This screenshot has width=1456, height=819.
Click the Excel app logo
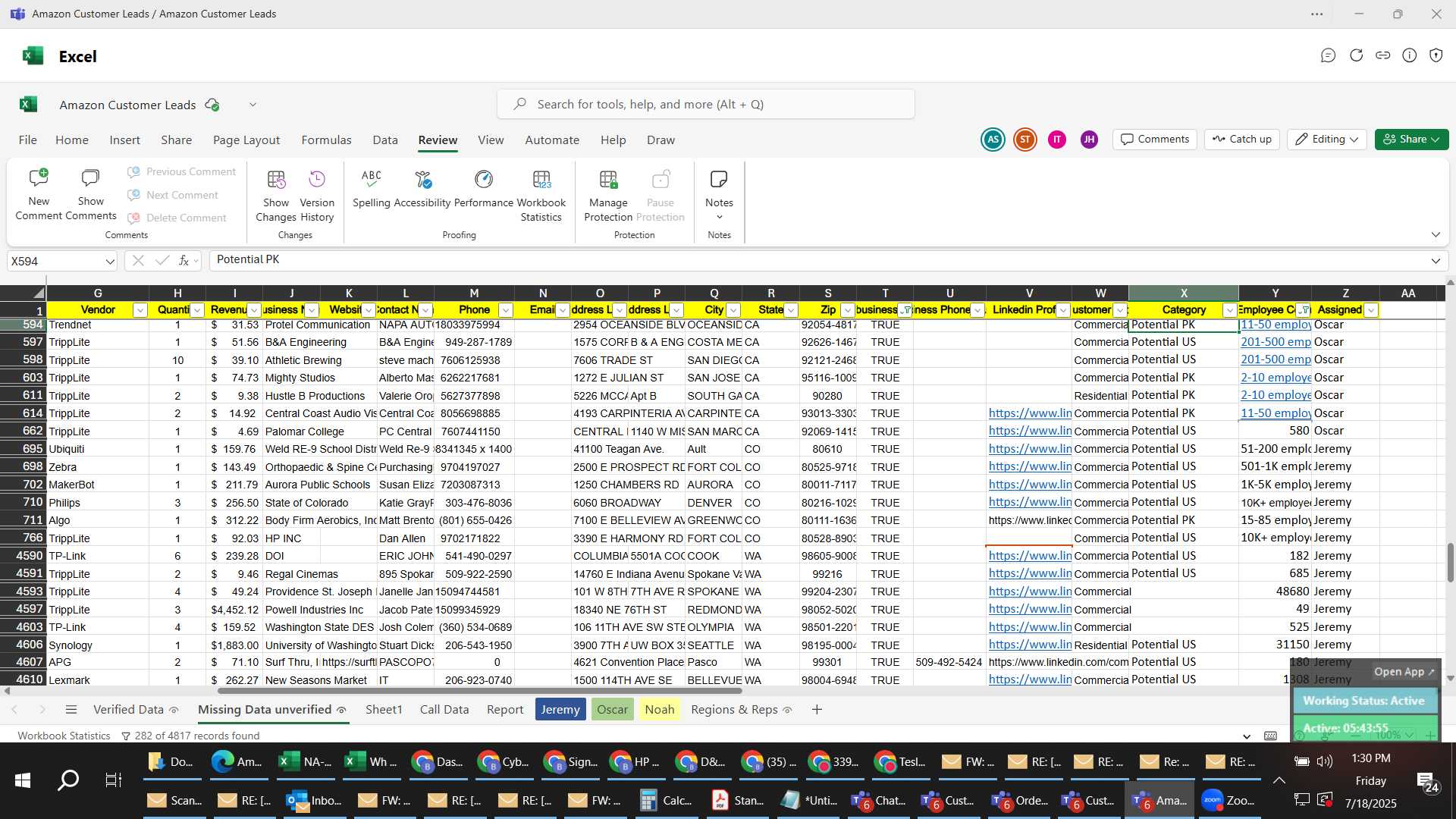[x=33, y=55]
